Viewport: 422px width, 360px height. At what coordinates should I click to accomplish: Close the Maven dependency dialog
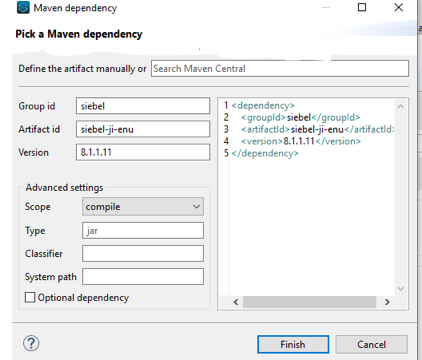pyautogui.click(x=398, y=7)
